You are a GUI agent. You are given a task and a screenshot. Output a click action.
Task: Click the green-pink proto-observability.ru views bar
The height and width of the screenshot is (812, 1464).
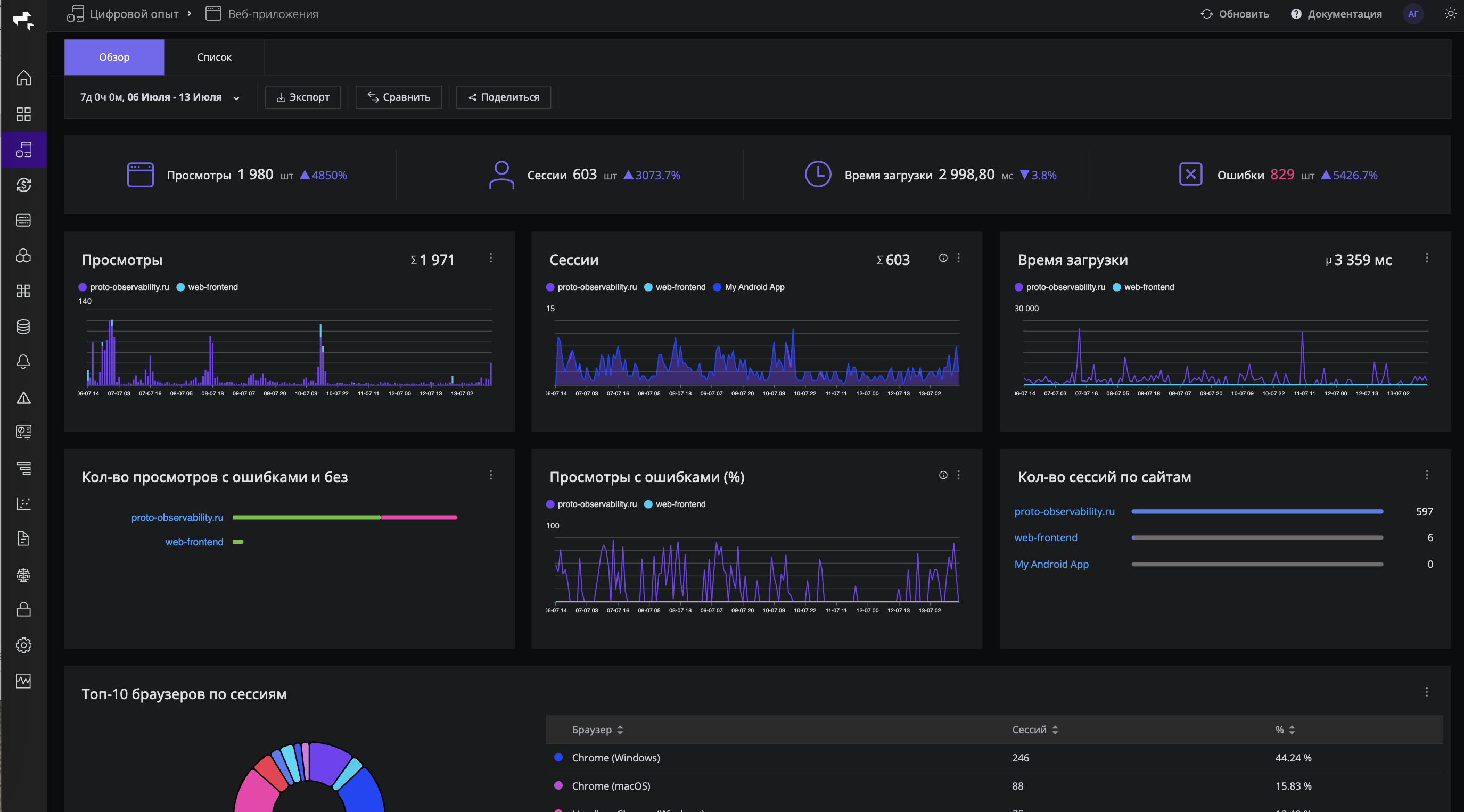point(345,518)
